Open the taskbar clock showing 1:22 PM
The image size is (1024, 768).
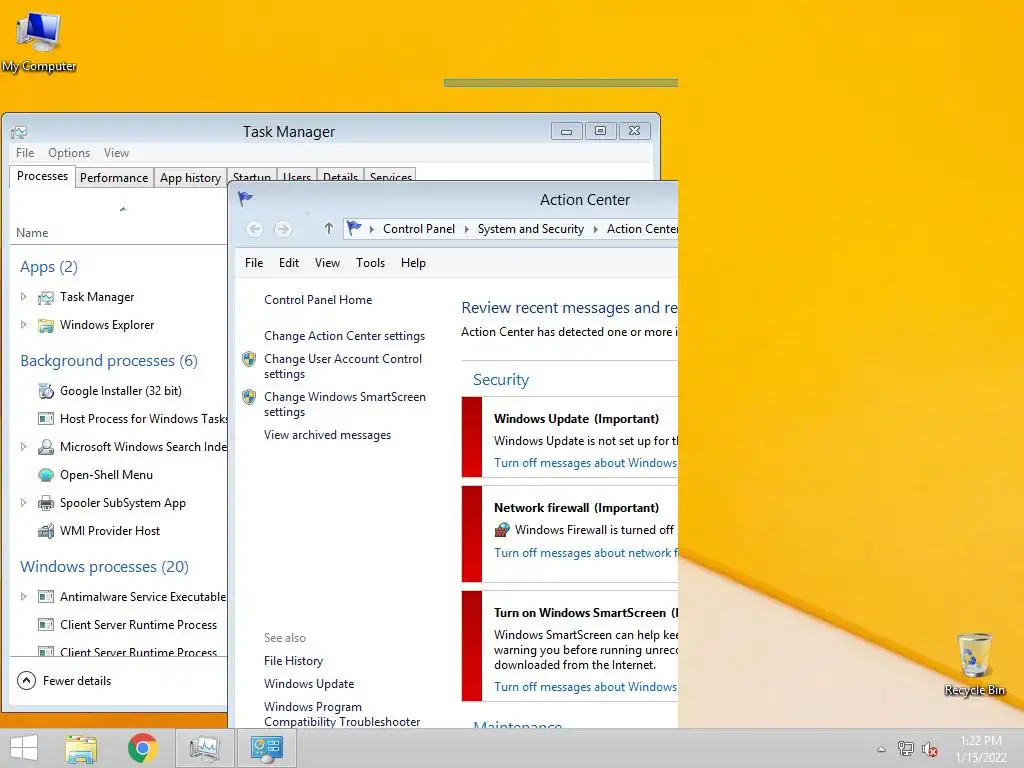[981, 749]
